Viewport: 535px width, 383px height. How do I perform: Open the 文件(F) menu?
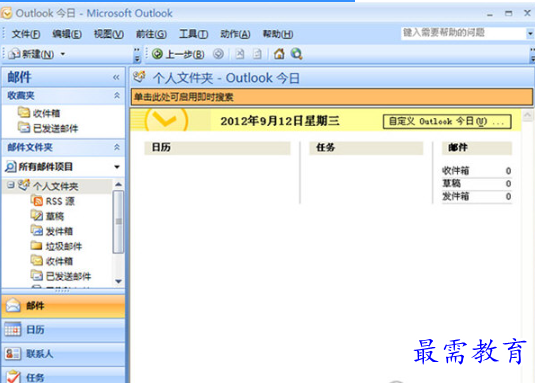tap(26, 34)
